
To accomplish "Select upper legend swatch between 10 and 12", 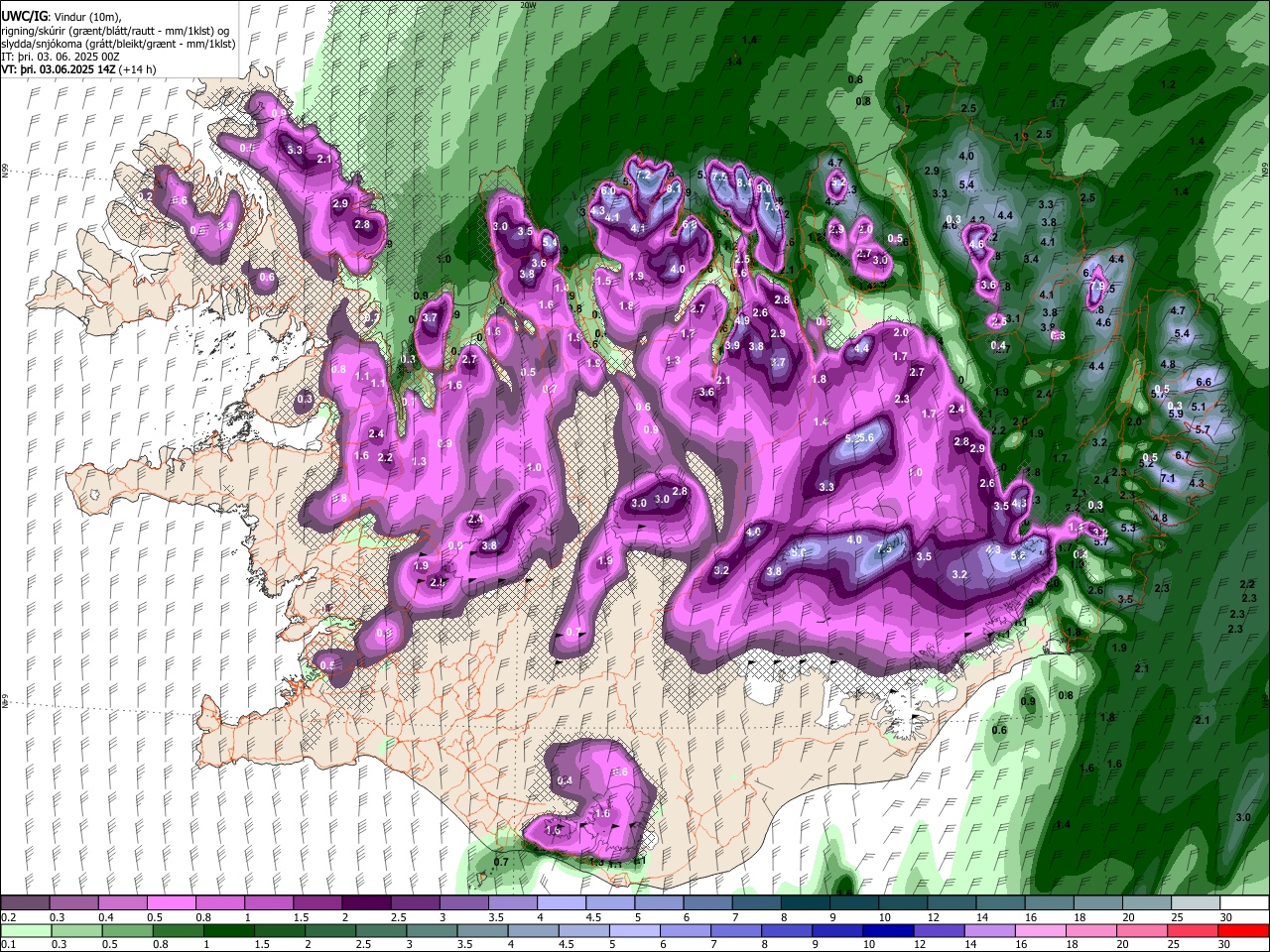I will tap(903, 903).
